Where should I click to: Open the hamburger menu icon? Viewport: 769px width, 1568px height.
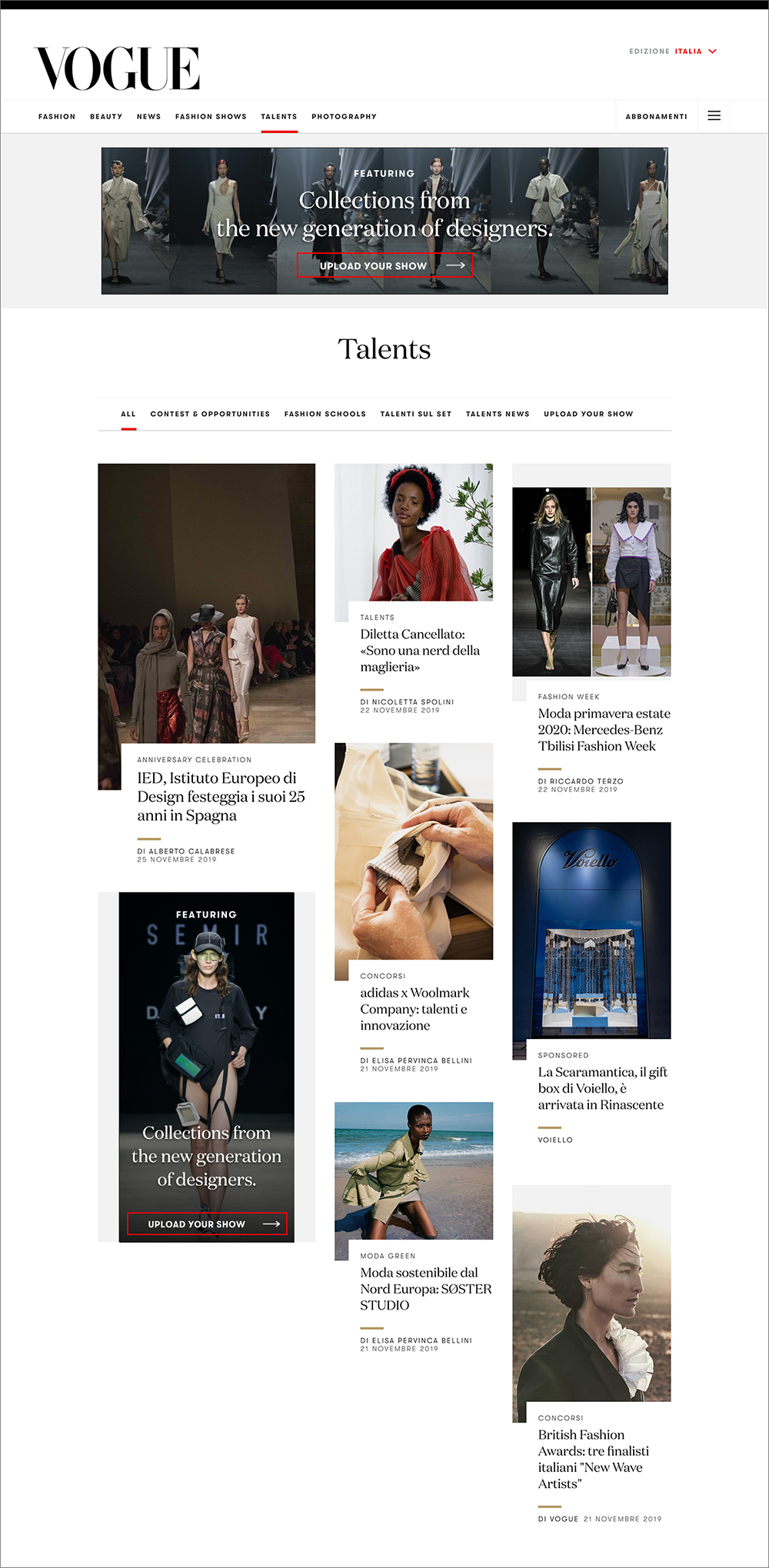[714, 116]
